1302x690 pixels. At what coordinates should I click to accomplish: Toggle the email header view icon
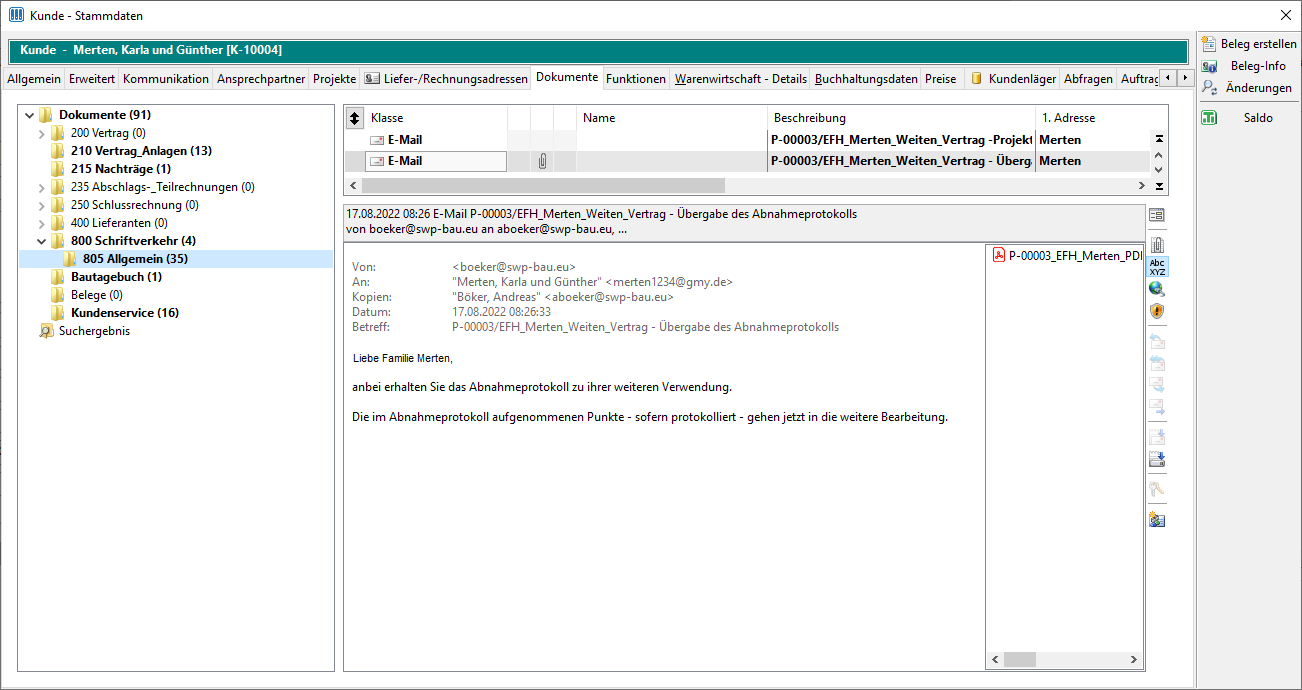[x=1157, y=215]
